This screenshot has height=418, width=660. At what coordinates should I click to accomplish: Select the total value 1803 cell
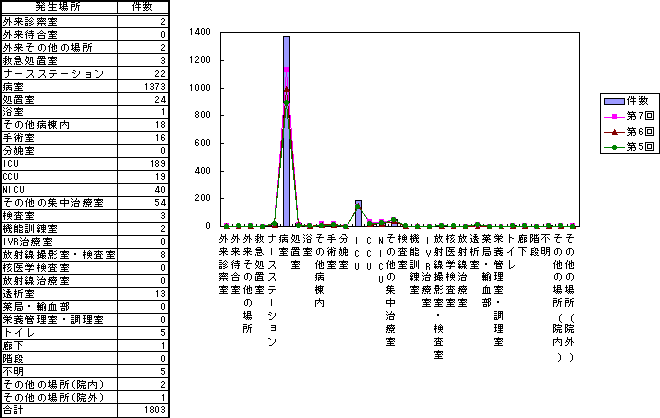tap(143, 410)
